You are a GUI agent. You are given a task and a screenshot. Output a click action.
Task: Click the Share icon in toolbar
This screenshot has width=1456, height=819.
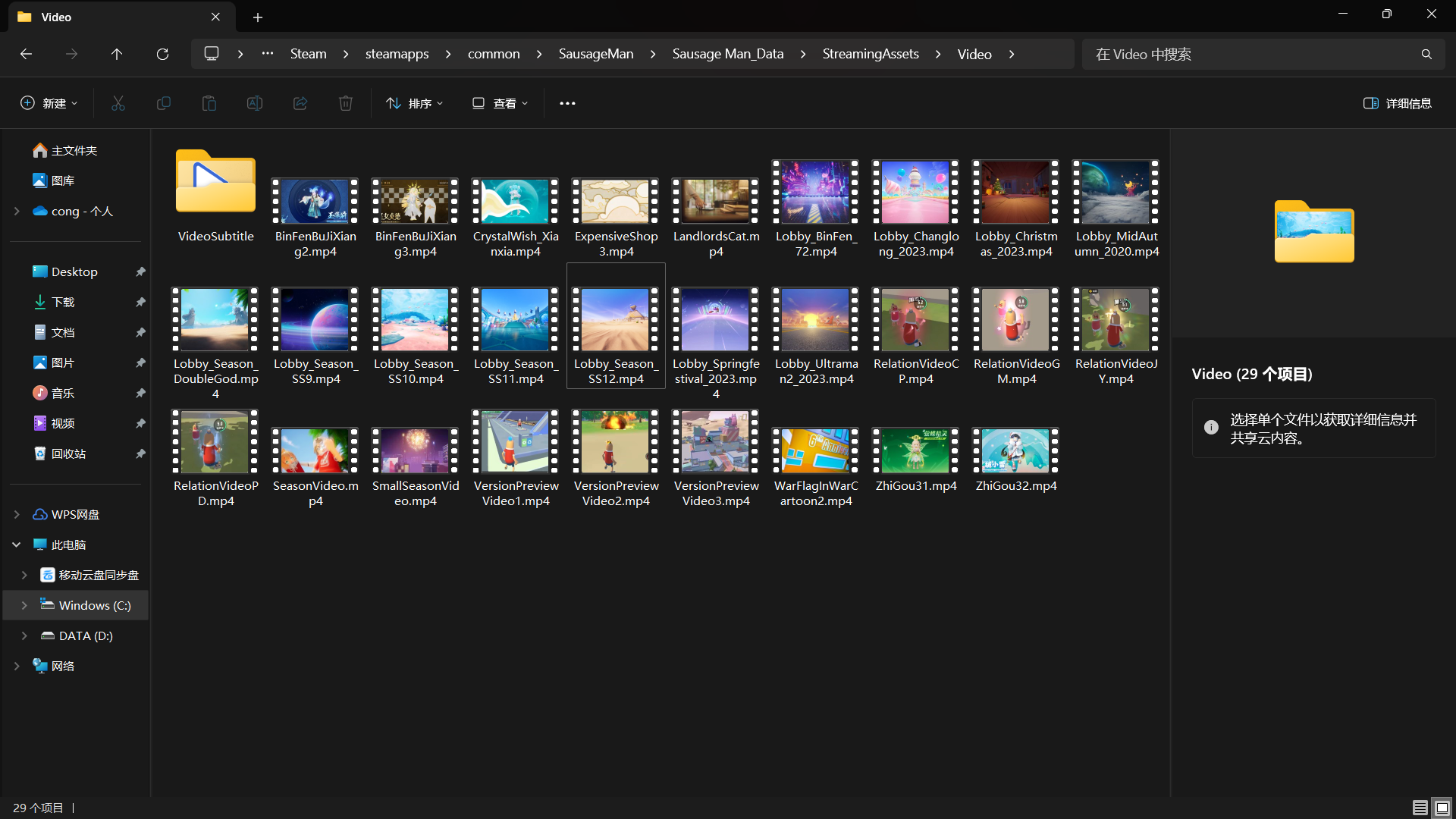(300, 103)
